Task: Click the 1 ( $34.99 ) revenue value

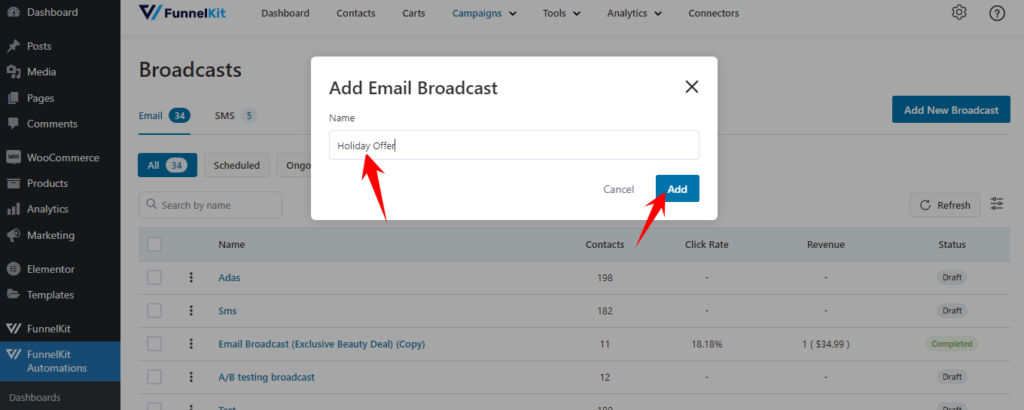Action: point(825,343)
